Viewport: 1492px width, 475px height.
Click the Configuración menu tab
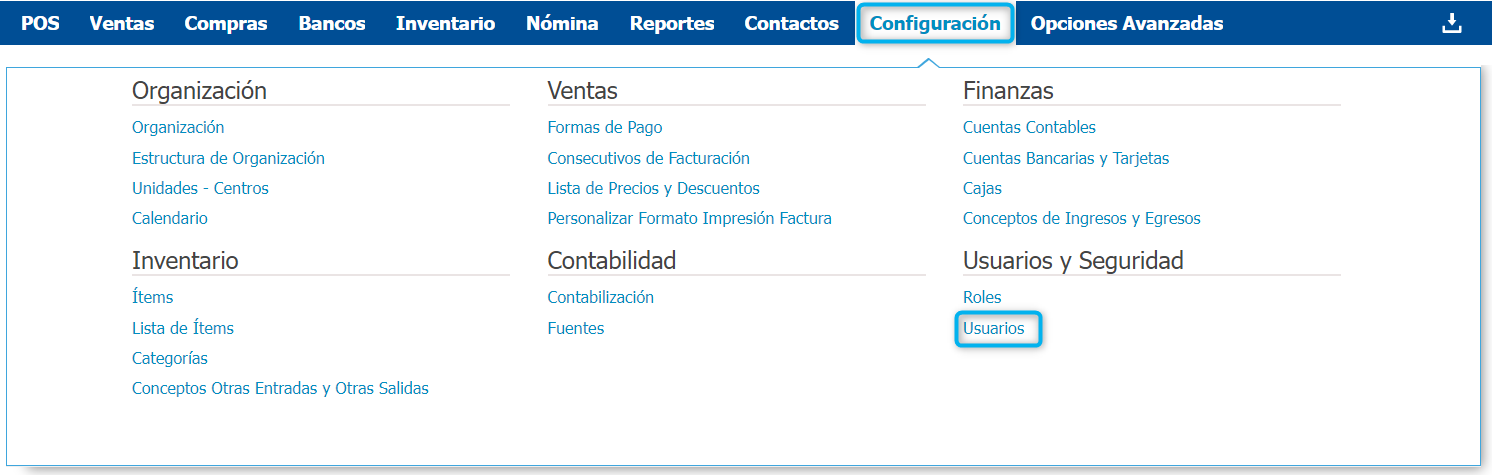click(x=935, y=23)
